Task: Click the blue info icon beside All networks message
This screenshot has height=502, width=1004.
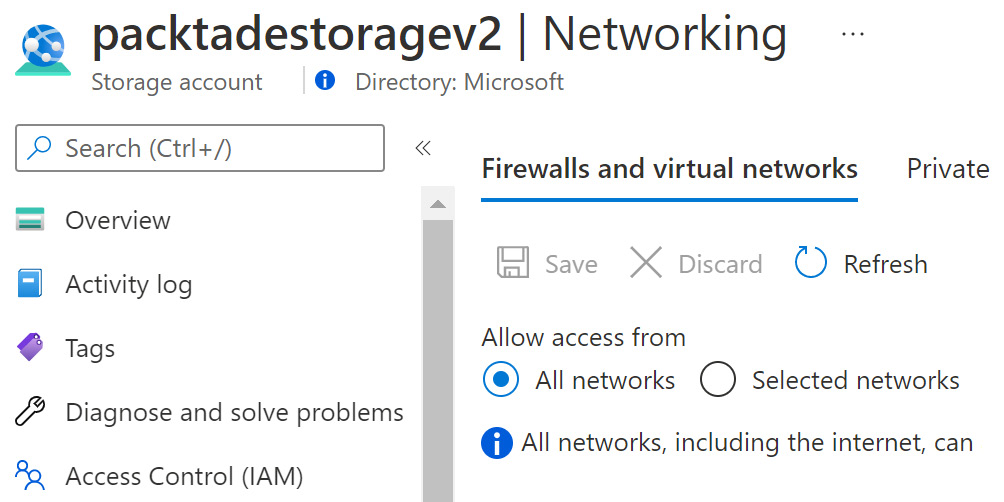Action: tap(497, 442)
